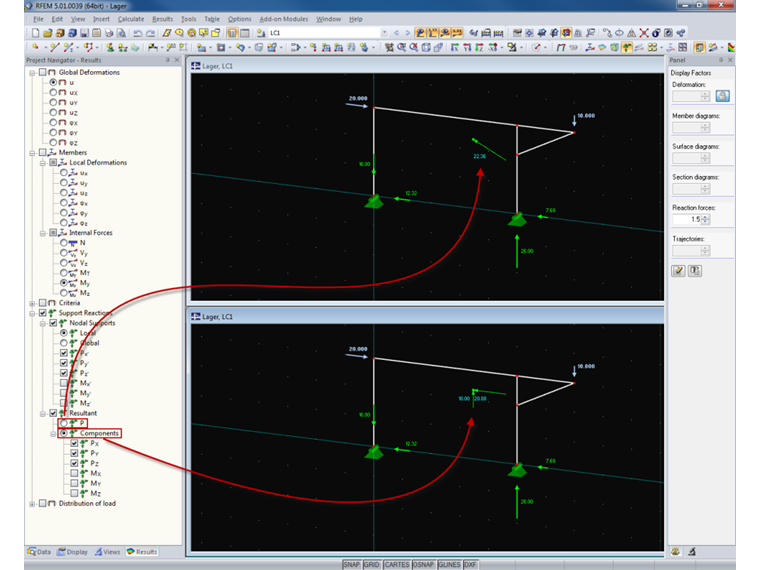Expand the Distribution of load node
The width and height of the screenshot is (760, 570).
pos(32,504)
